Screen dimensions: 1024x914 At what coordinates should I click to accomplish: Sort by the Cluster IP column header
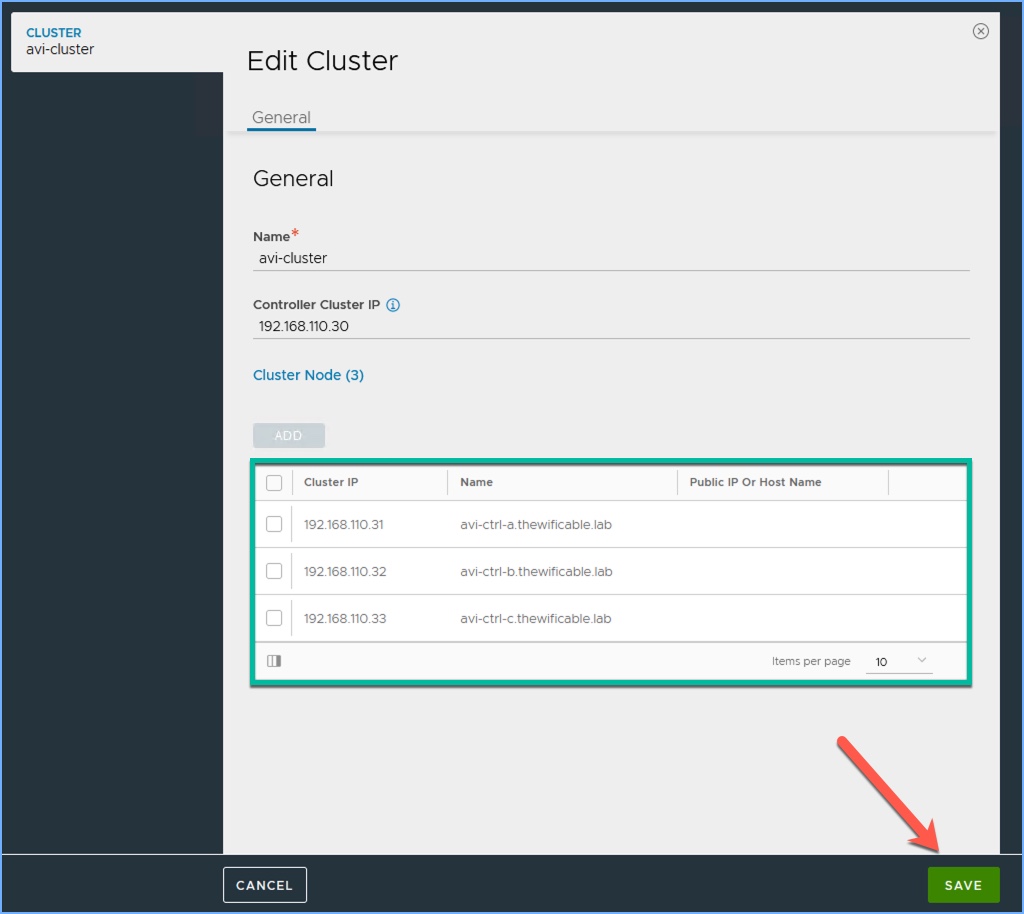[x=331, y=482]
